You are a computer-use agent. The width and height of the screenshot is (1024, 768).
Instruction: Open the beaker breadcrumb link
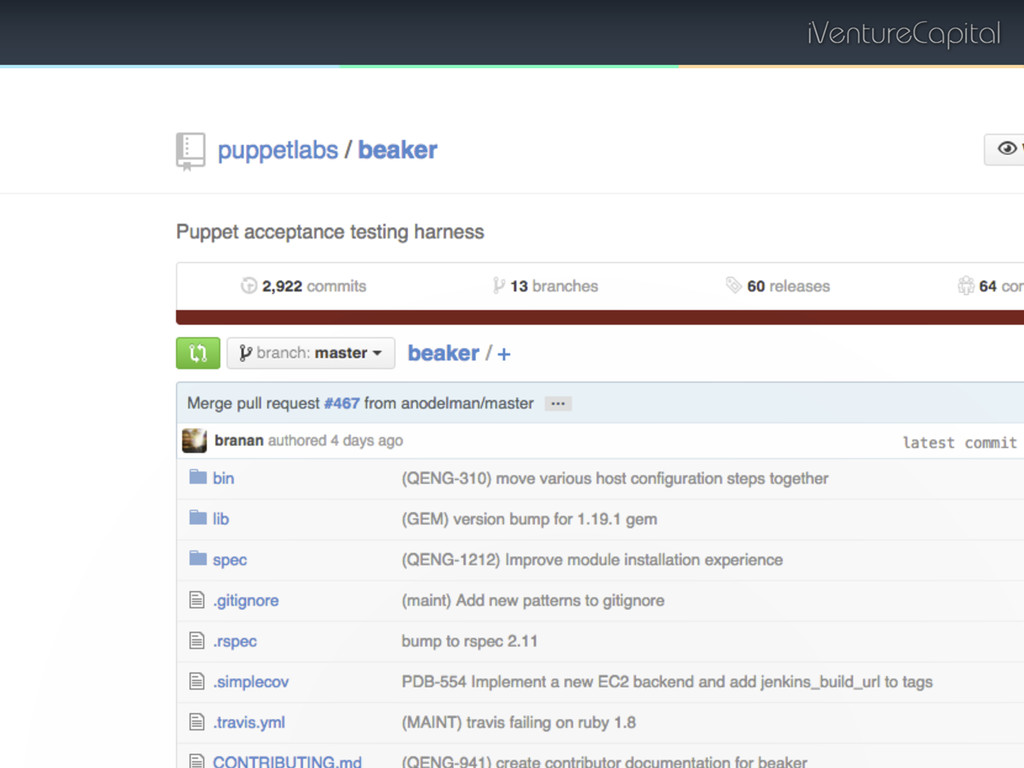(443, 353)
